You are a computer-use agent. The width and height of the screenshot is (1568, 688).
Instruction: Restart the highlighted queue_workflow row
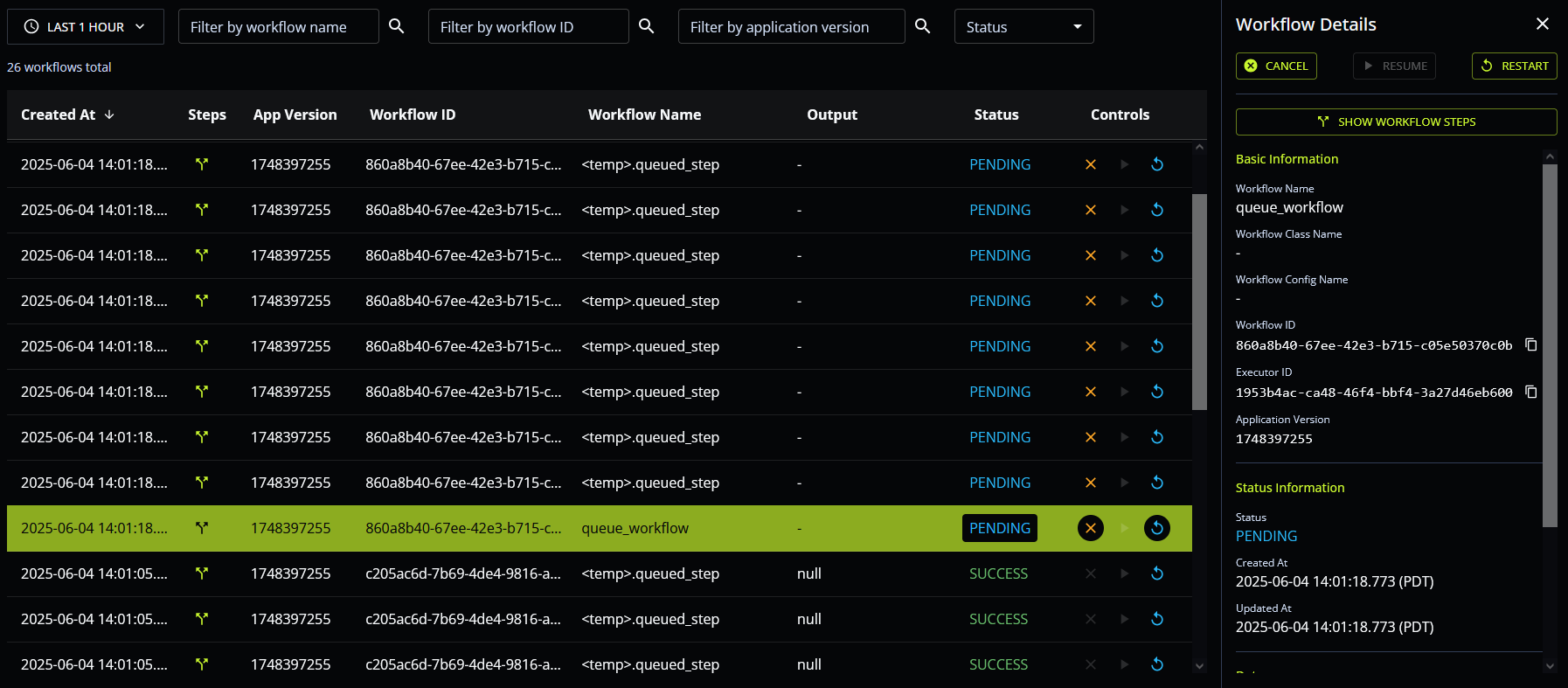coord(1157,528)
